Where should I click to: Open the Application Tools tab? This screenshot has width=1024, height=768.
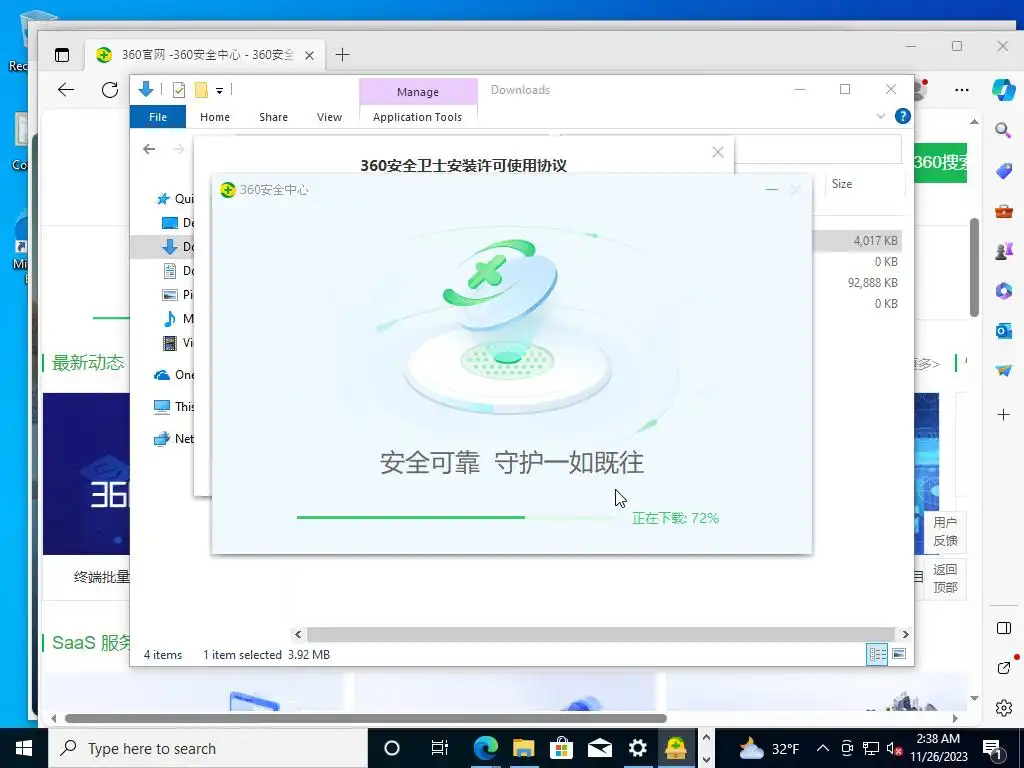417,117
